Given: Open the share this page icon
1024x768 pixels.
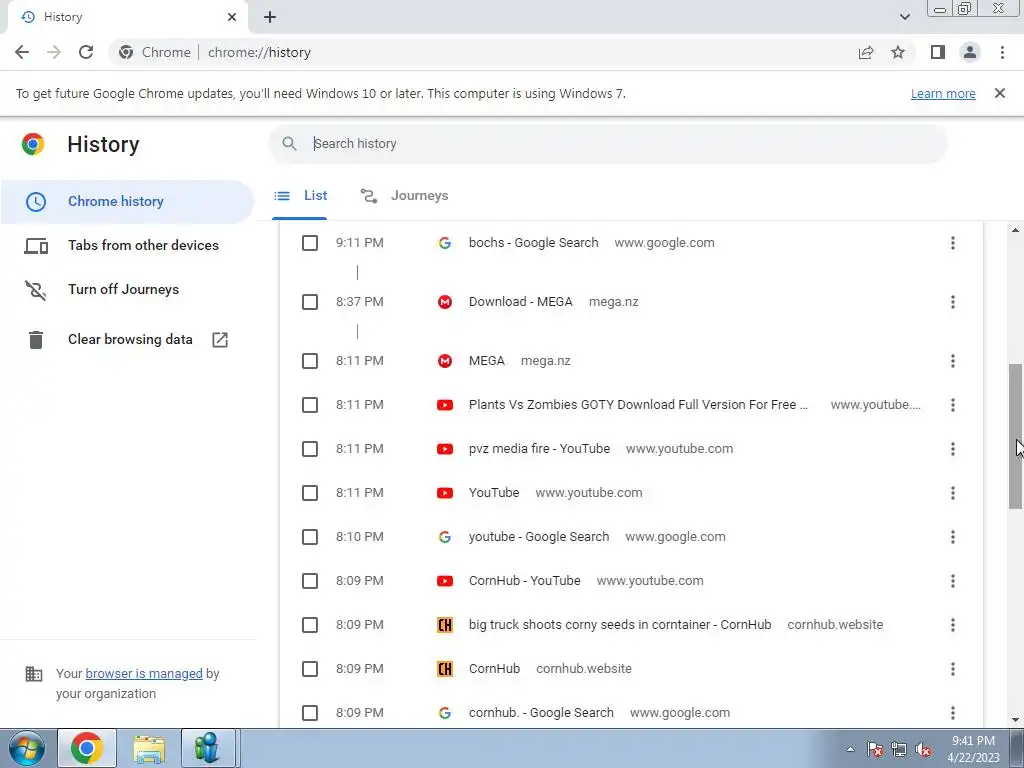Looking at the screenshot, I should tap(866, 52).
